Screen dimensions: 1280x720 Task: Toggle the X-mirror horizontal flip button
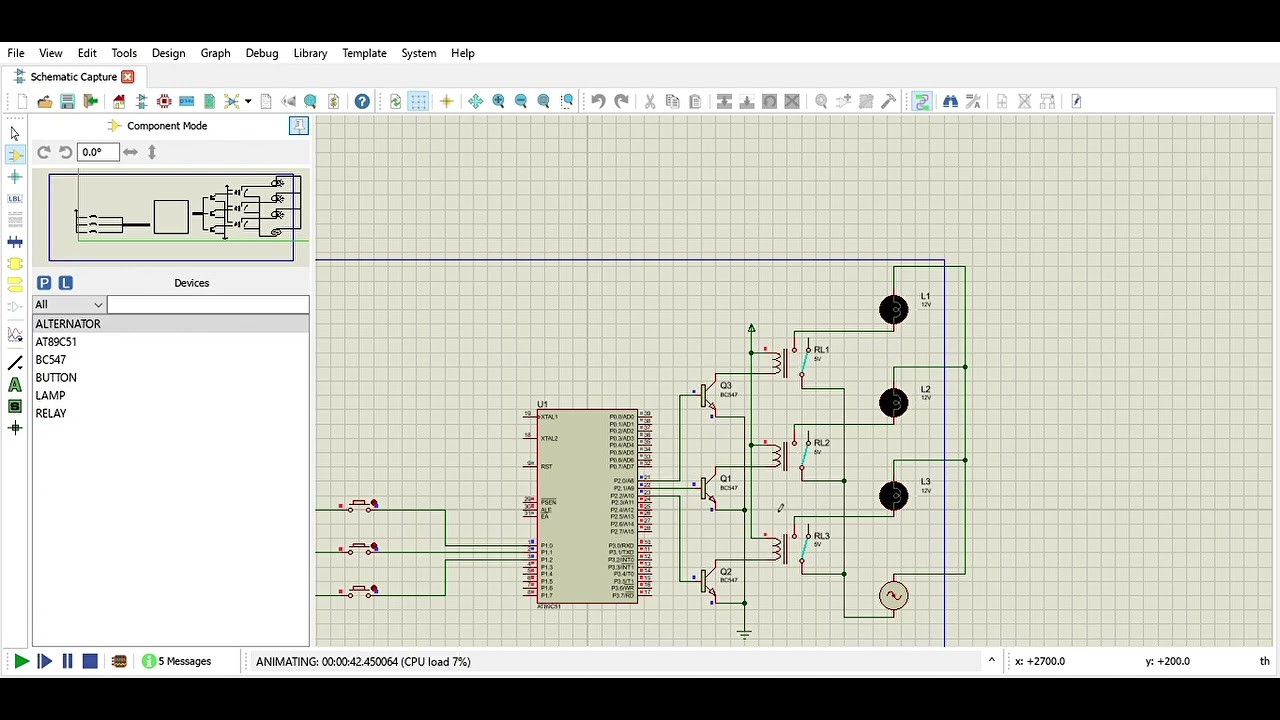tap(130, 152)
